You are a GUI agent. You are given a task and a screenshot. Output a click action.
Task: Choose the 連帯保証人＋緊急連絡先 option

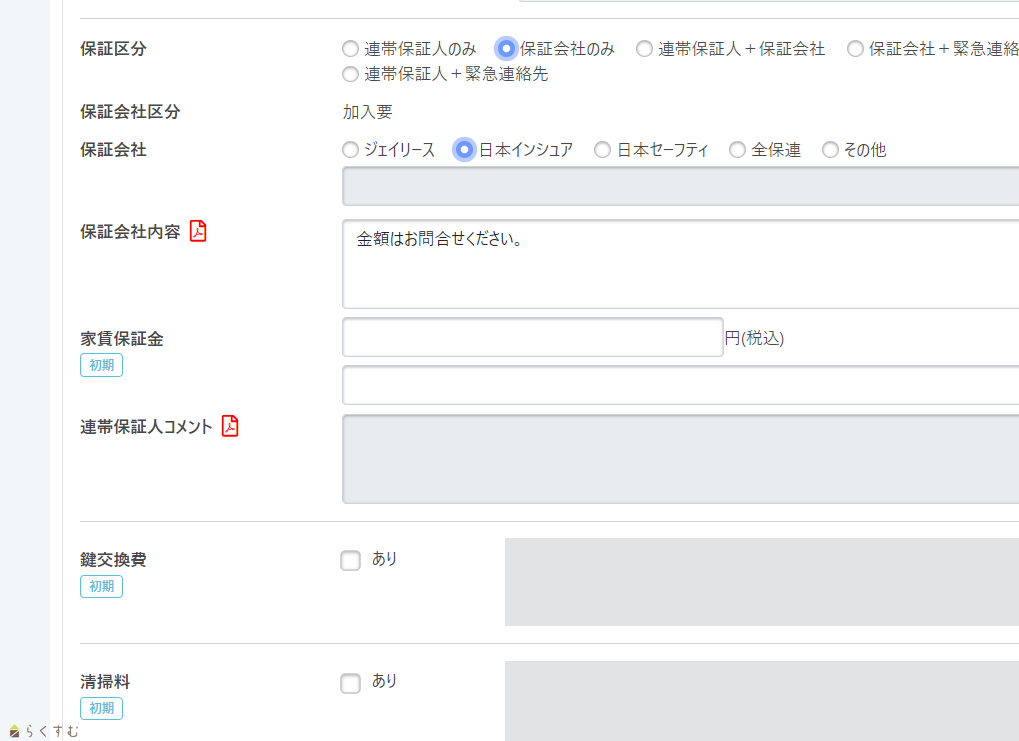point(350,74)
